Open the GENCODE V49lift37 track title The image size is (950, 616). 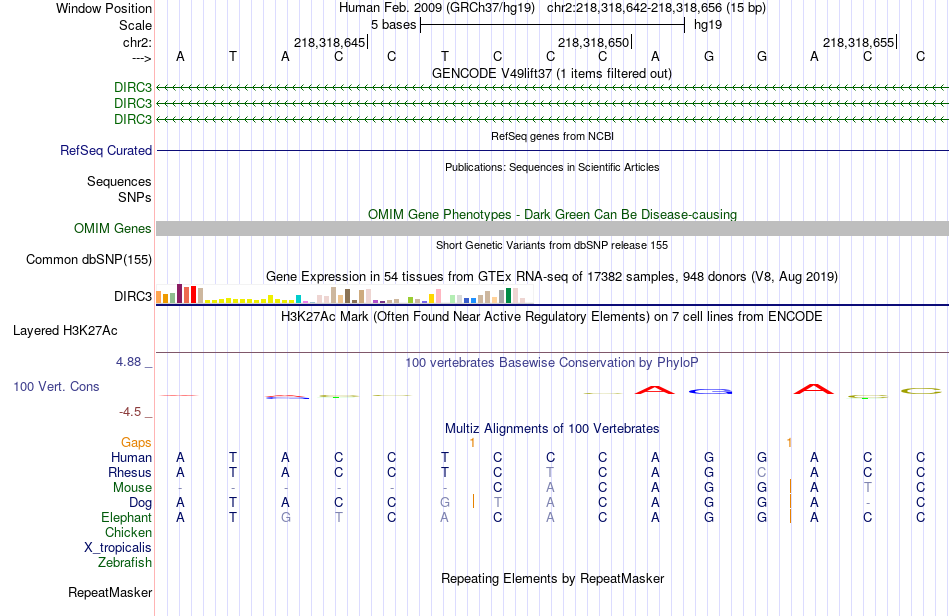[x=552, y=73]
